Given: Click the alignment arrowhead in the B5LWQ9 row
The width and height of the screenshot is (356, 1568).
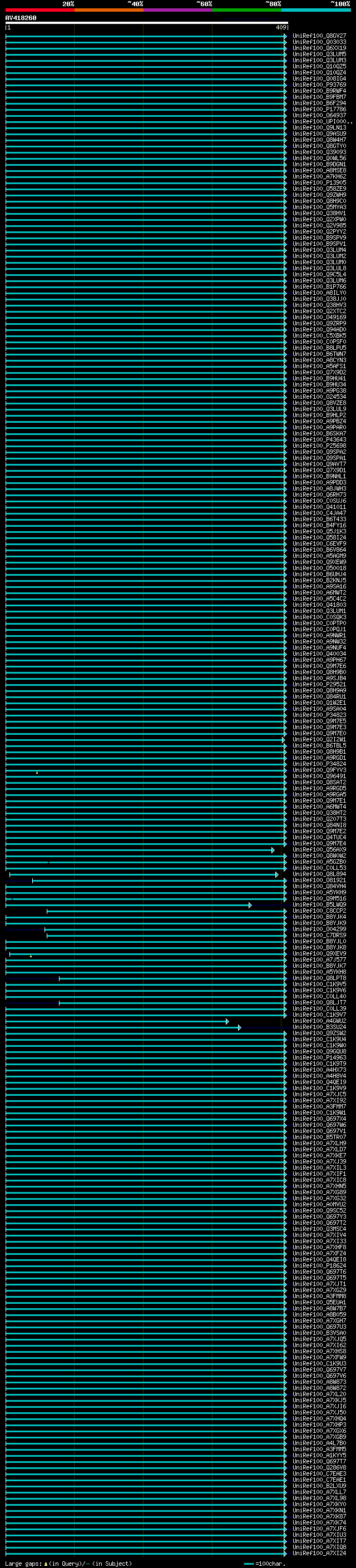Looking at the screenshot, I should (250, 905).
